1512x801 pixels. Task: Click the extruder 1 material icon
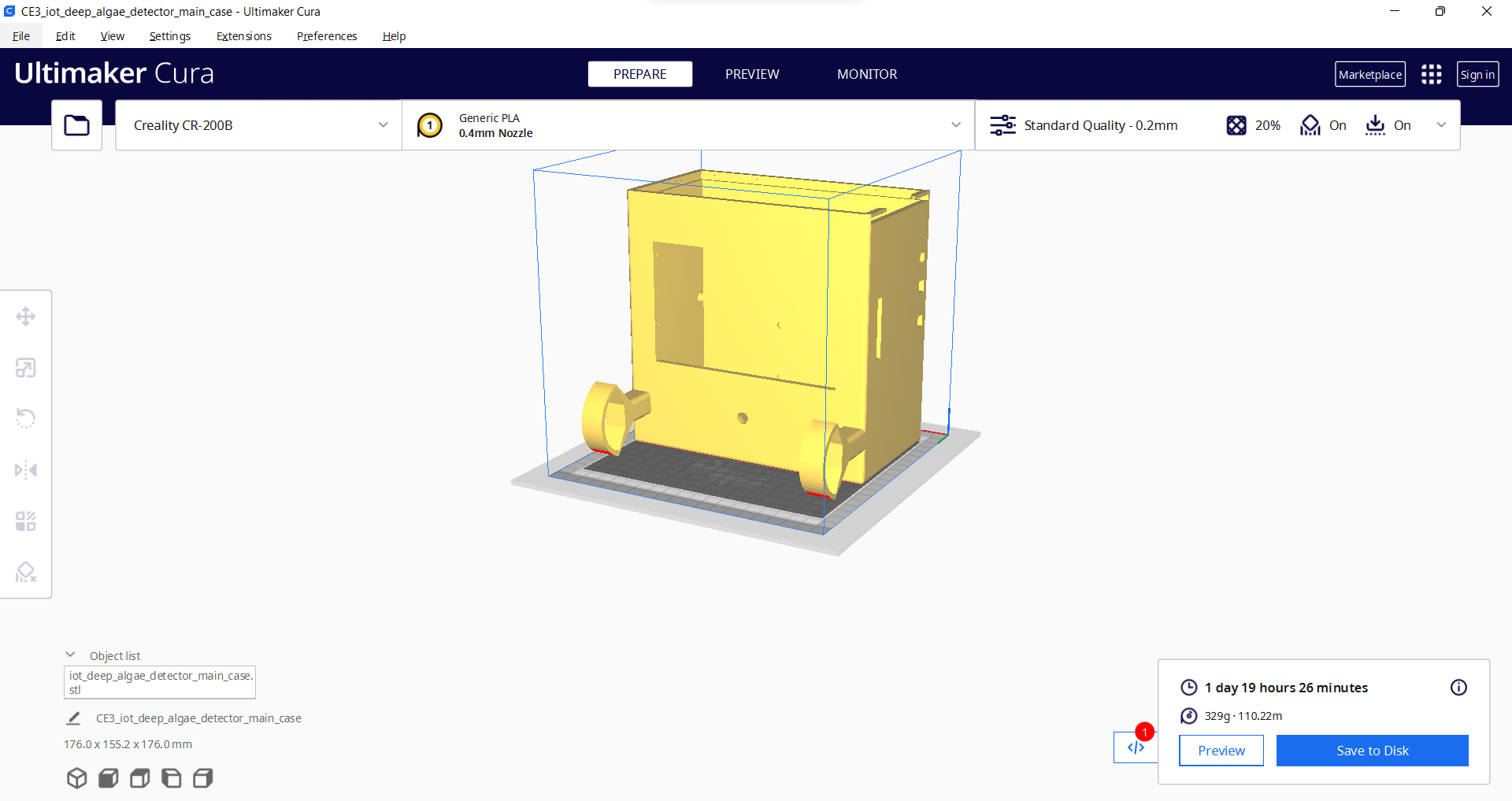coord(430,125)
